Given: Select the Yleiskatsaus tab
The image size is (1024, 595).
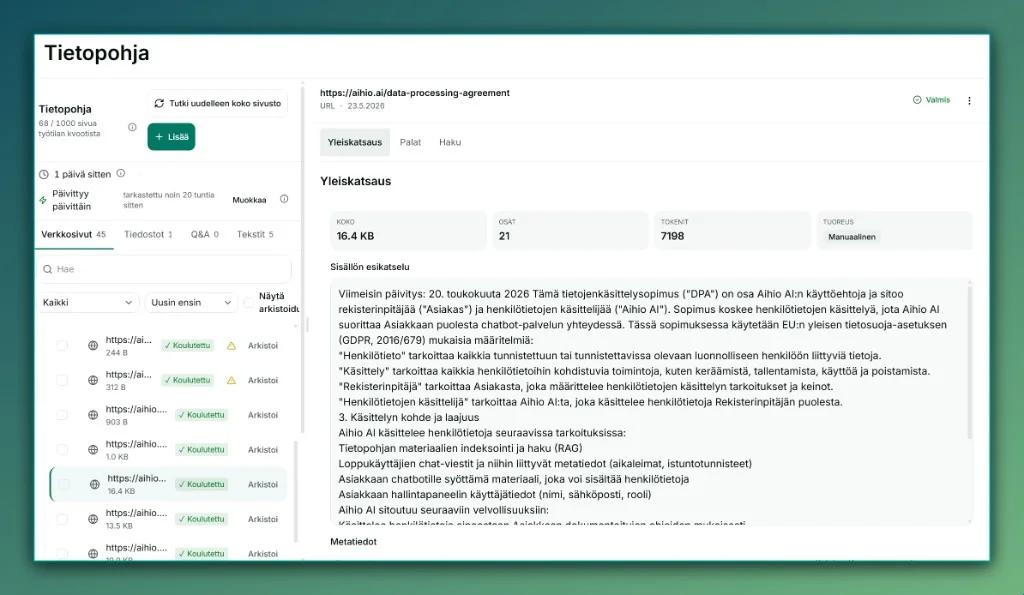Looking at the screenshot, I should (x=355, y=142).
